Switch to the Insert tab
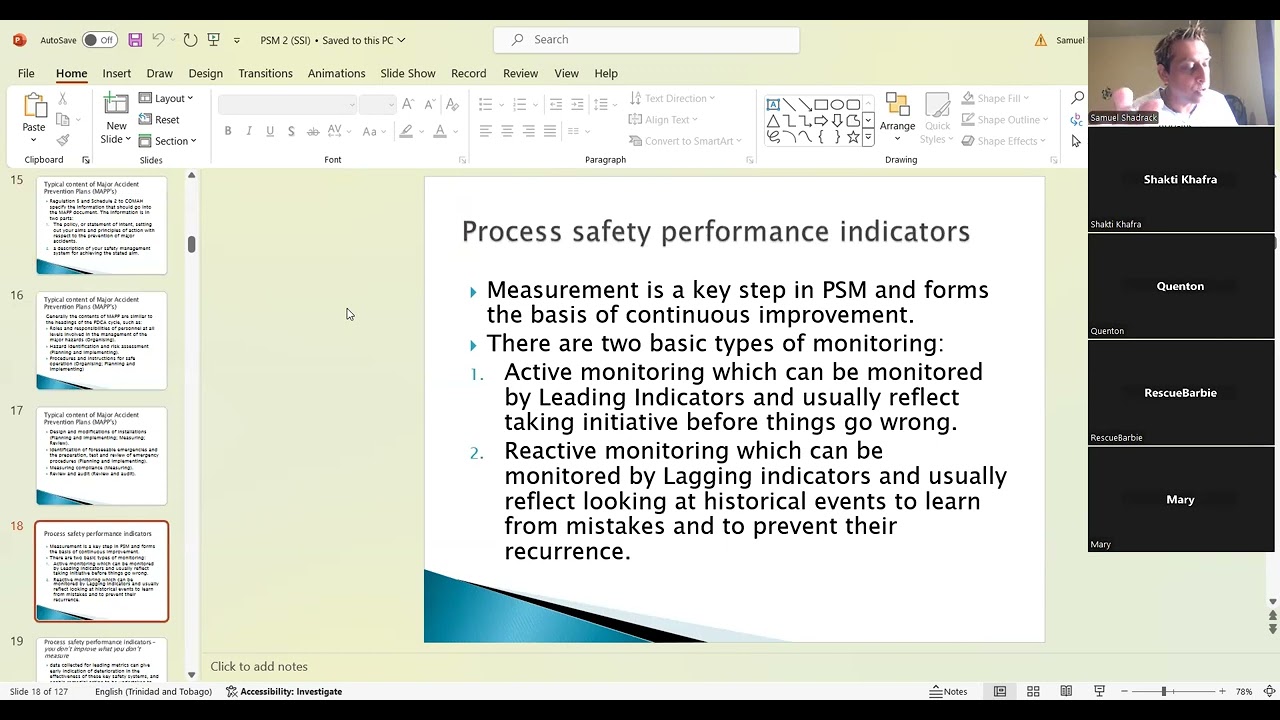The height and width of the screenshot is (720, 1280). (x=116, y=73)
